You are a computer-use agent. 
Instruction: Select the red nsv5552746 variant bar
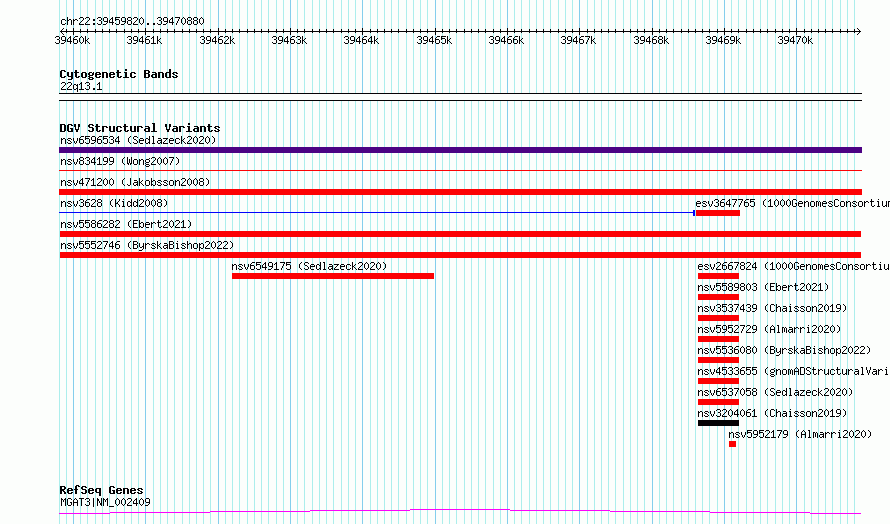pyautogui.click(x=460, y=255)
